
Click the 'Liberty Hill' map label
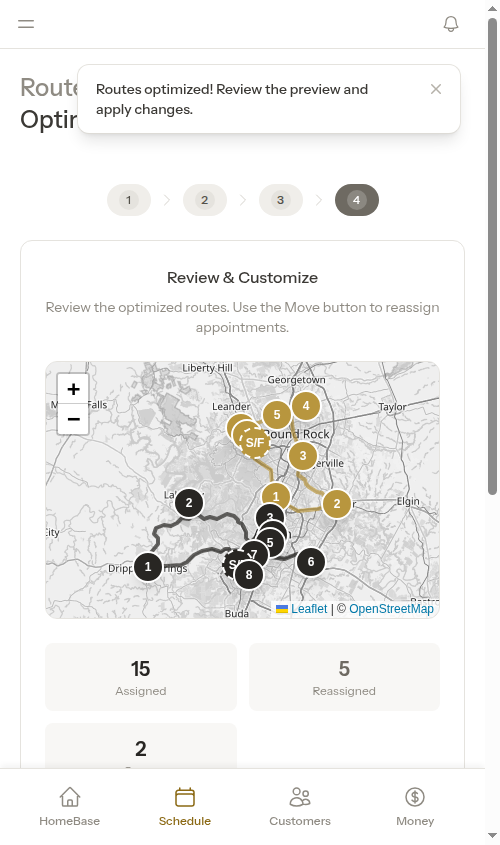[x=207, y=368]
